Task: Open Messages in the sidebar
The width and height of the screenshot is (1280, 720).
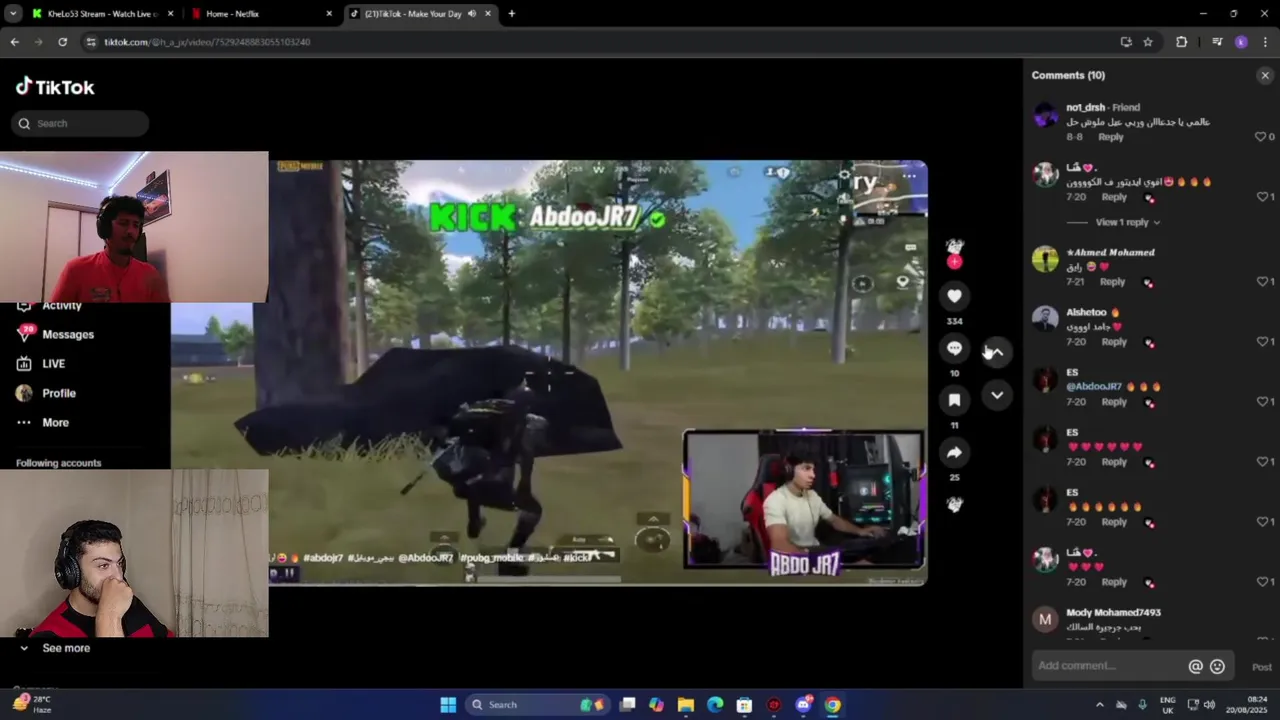Action: pyautogui.click(x=68, y=334)
